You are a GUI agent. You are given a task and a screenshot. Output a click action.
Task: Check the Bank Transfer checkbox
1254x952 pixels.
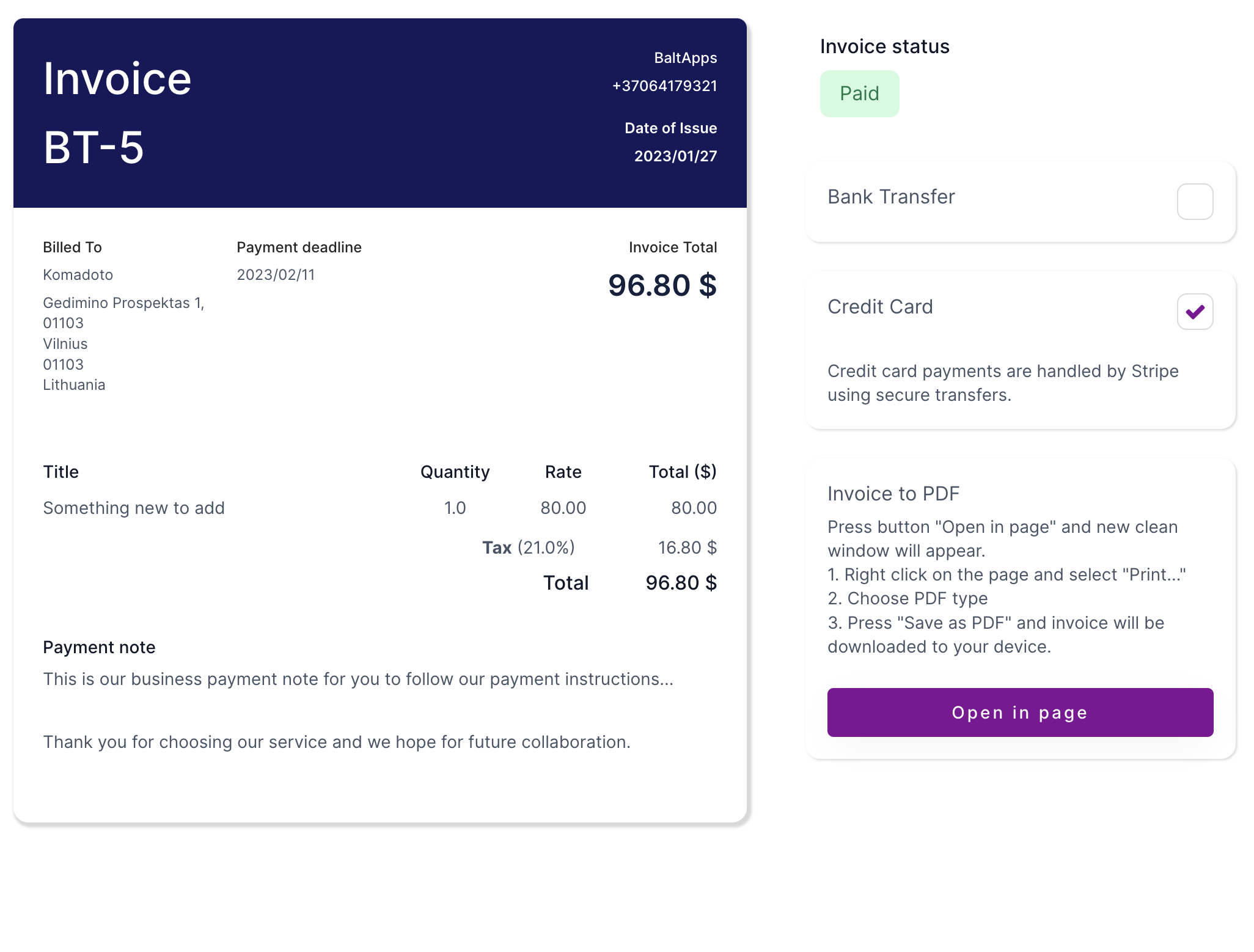(1194, 202)
